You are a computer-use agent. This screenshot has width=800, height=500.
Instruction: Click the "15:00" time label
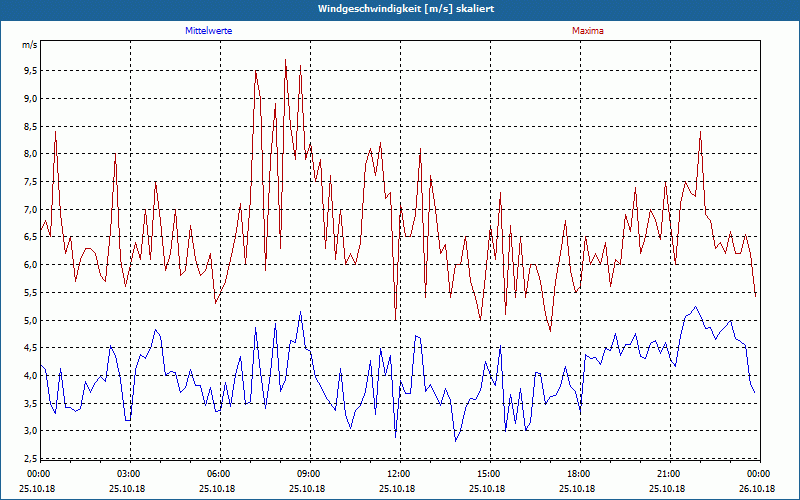click(488, 474)
